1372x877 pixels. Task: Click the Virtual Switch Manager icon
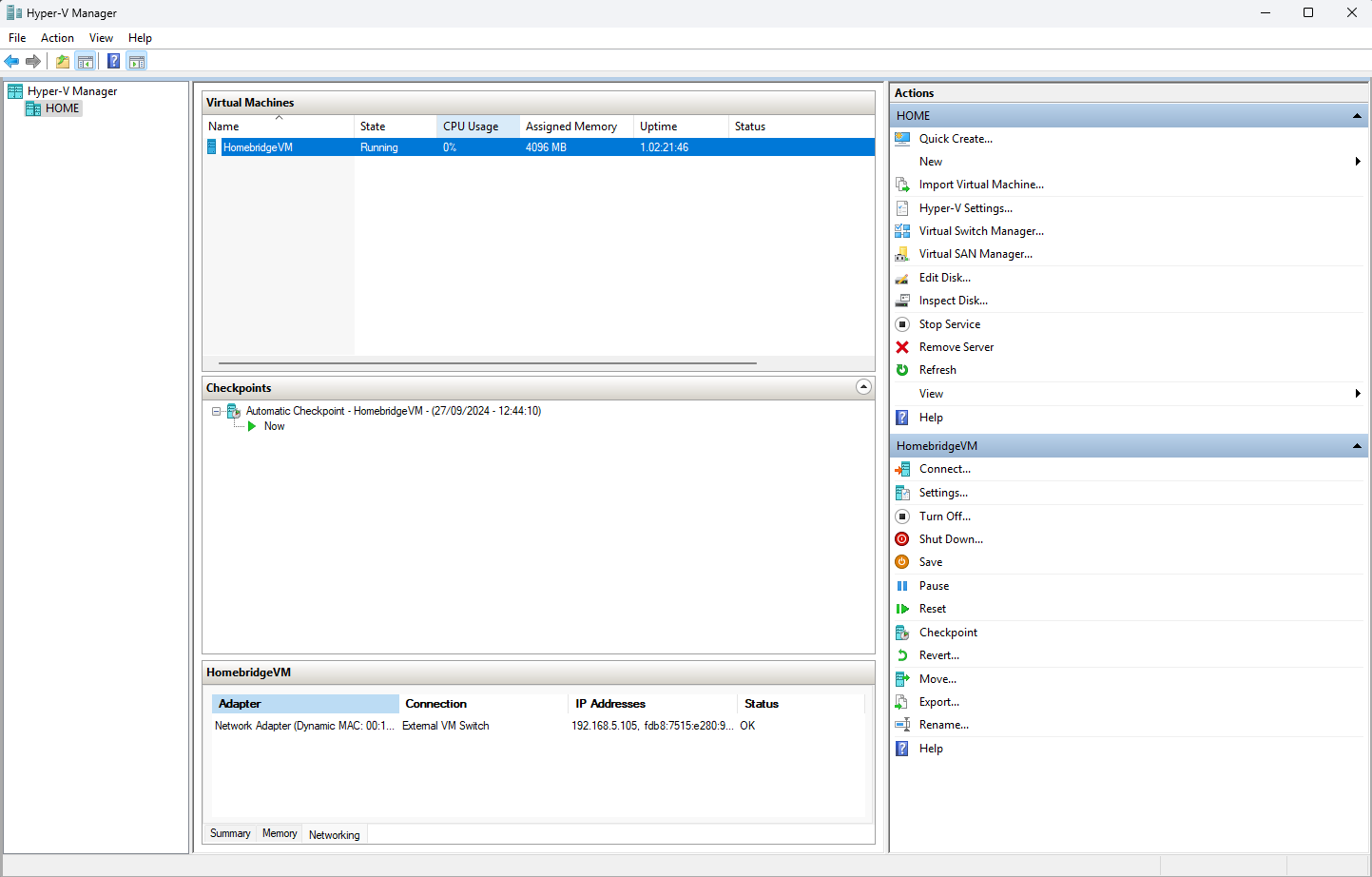(x=902, y=231)
